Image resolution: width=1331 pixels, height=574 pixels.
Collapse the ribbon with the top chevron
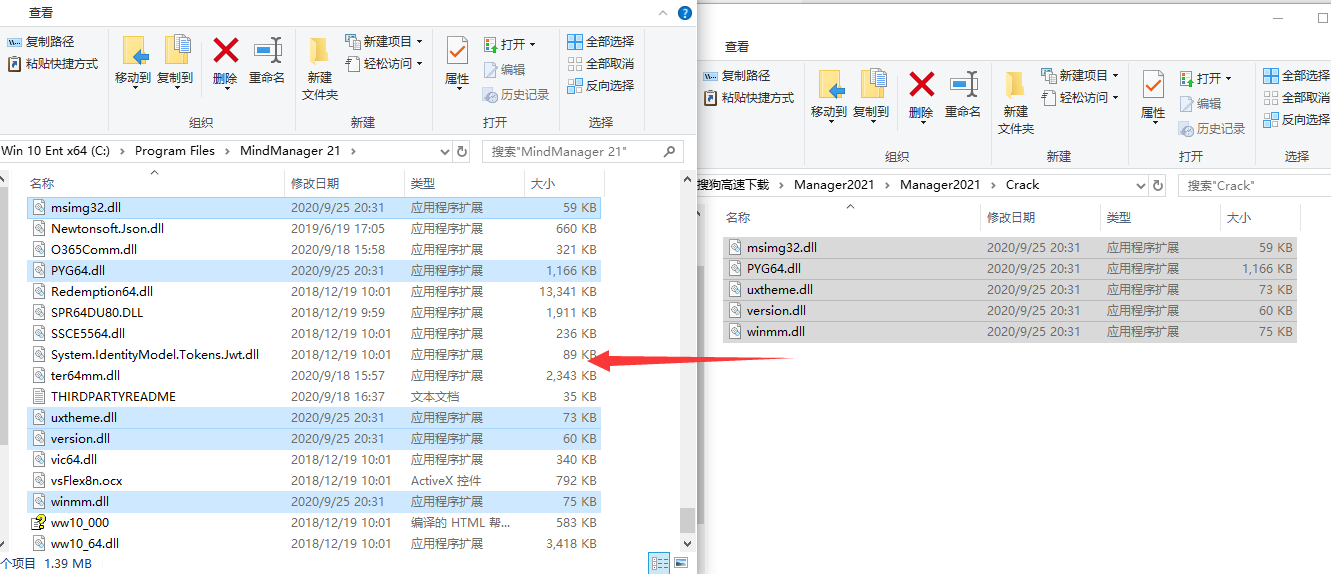click(x=663, y=13)
